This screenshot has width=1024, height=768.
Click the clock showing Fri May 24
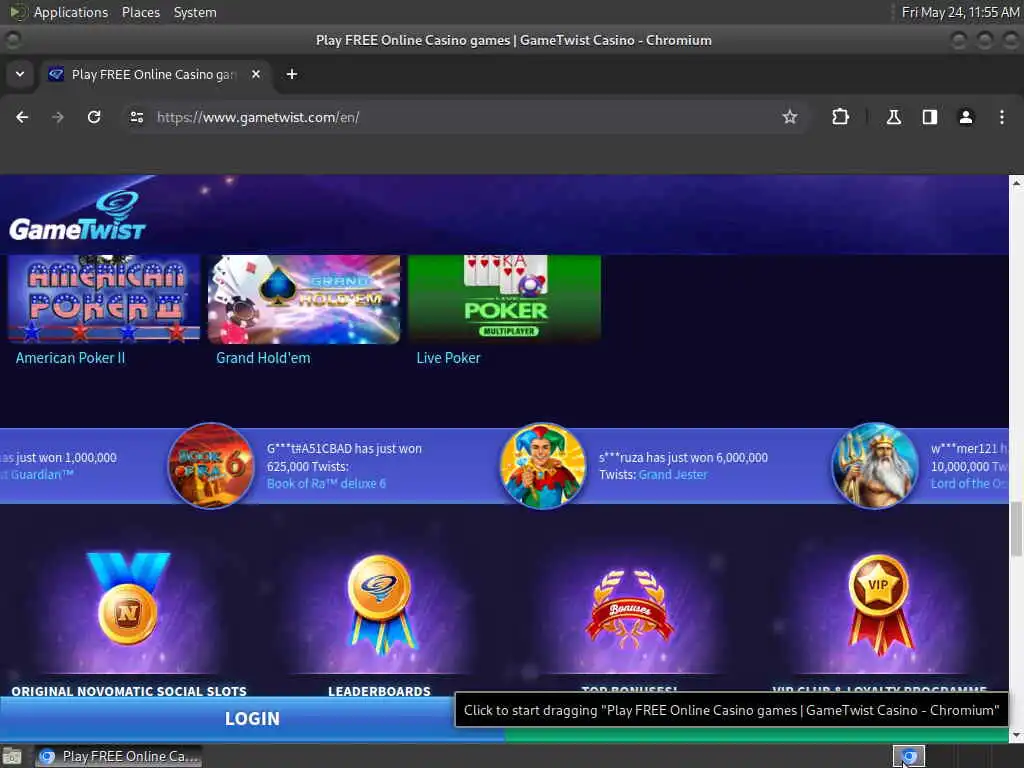(x=960, y=12)
